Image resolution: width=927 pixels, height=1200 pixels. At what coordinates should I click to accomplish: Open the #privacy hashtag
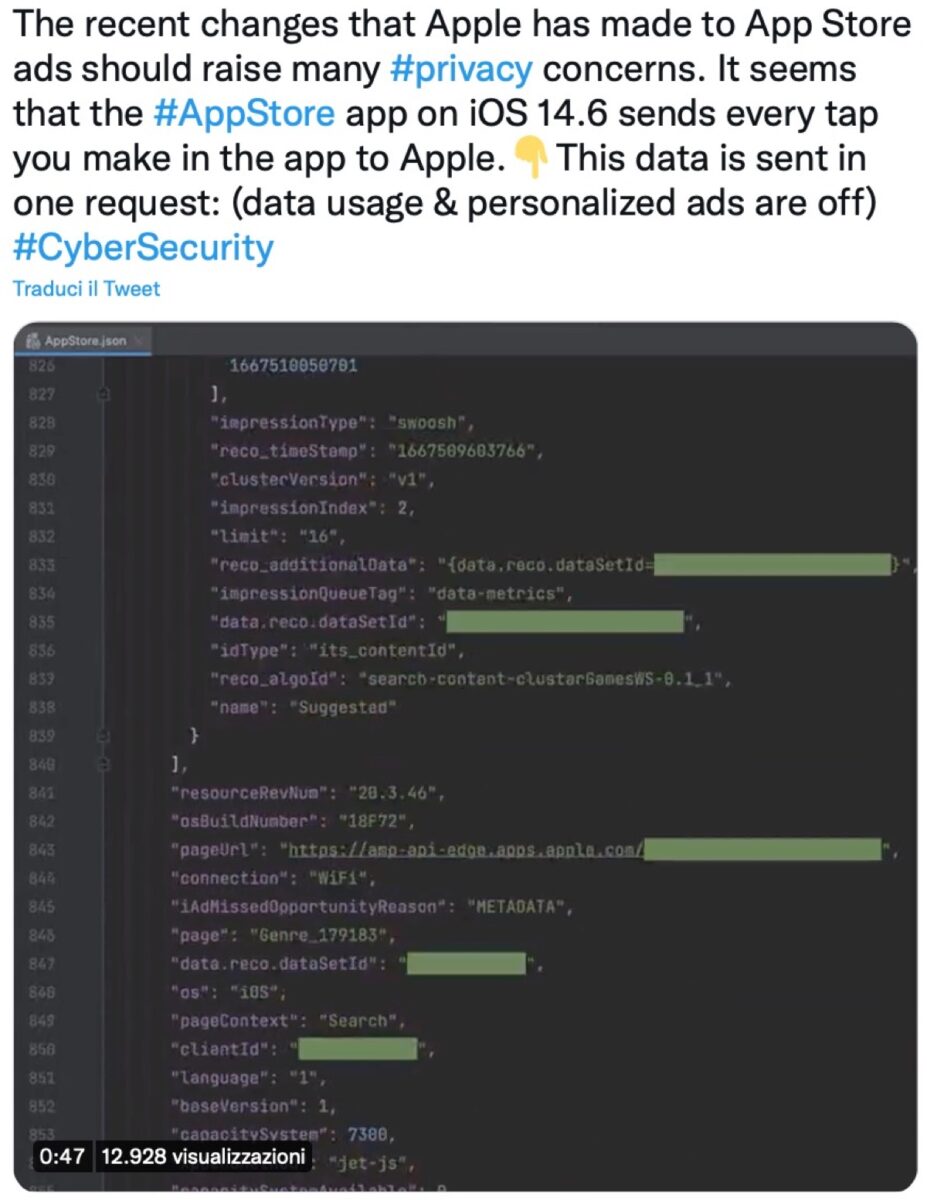460,69
